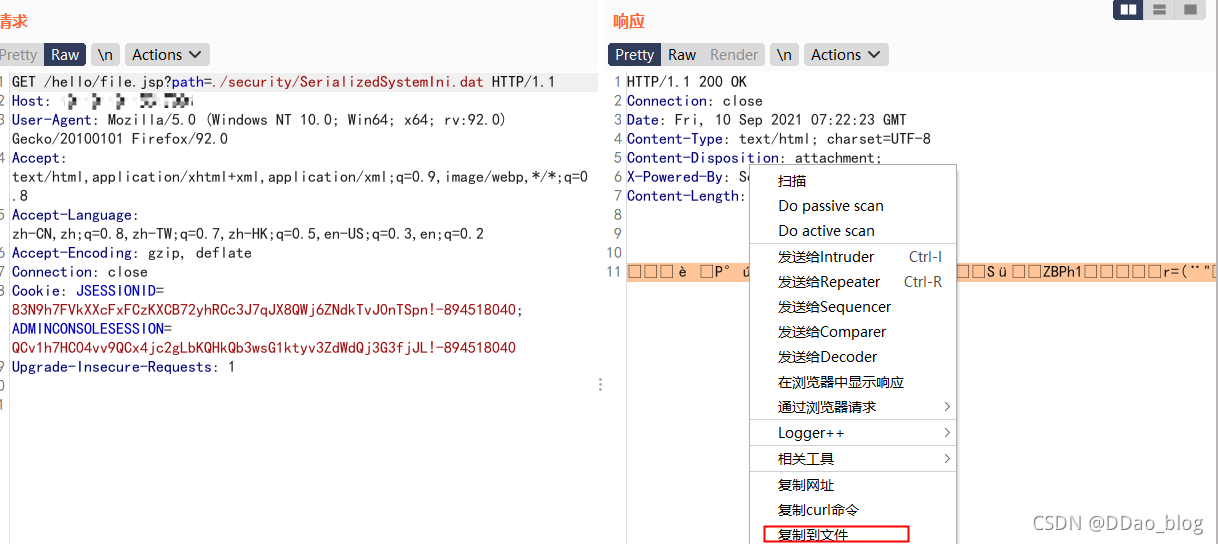Screen dimensions: 1218x544
Task: Click Upgrade-Insecure-Requests header line
Action: pos(123,367)
